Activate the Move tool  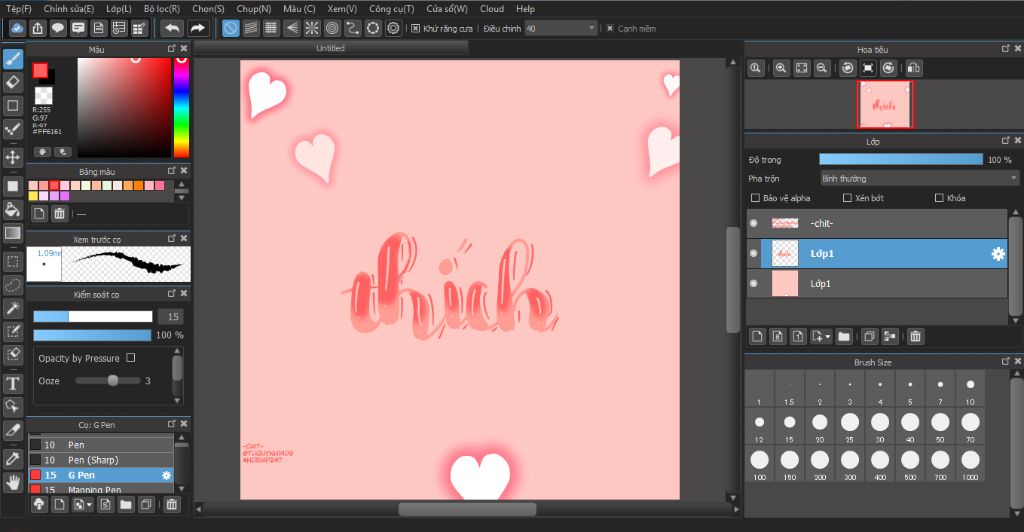pos(13,157)
